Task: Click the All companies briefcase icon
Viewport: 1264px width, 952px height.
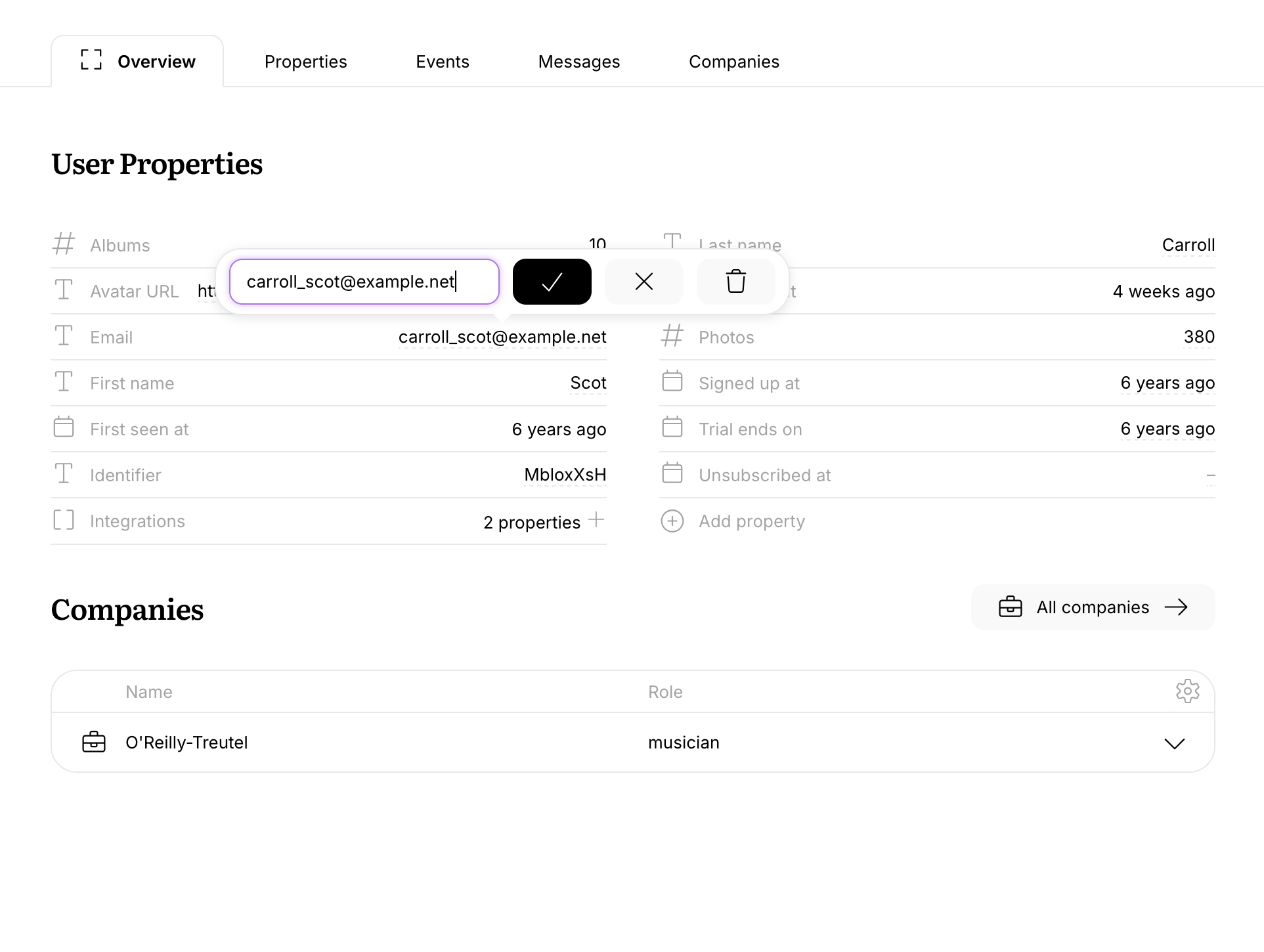Action: [x=1011, y=607]
